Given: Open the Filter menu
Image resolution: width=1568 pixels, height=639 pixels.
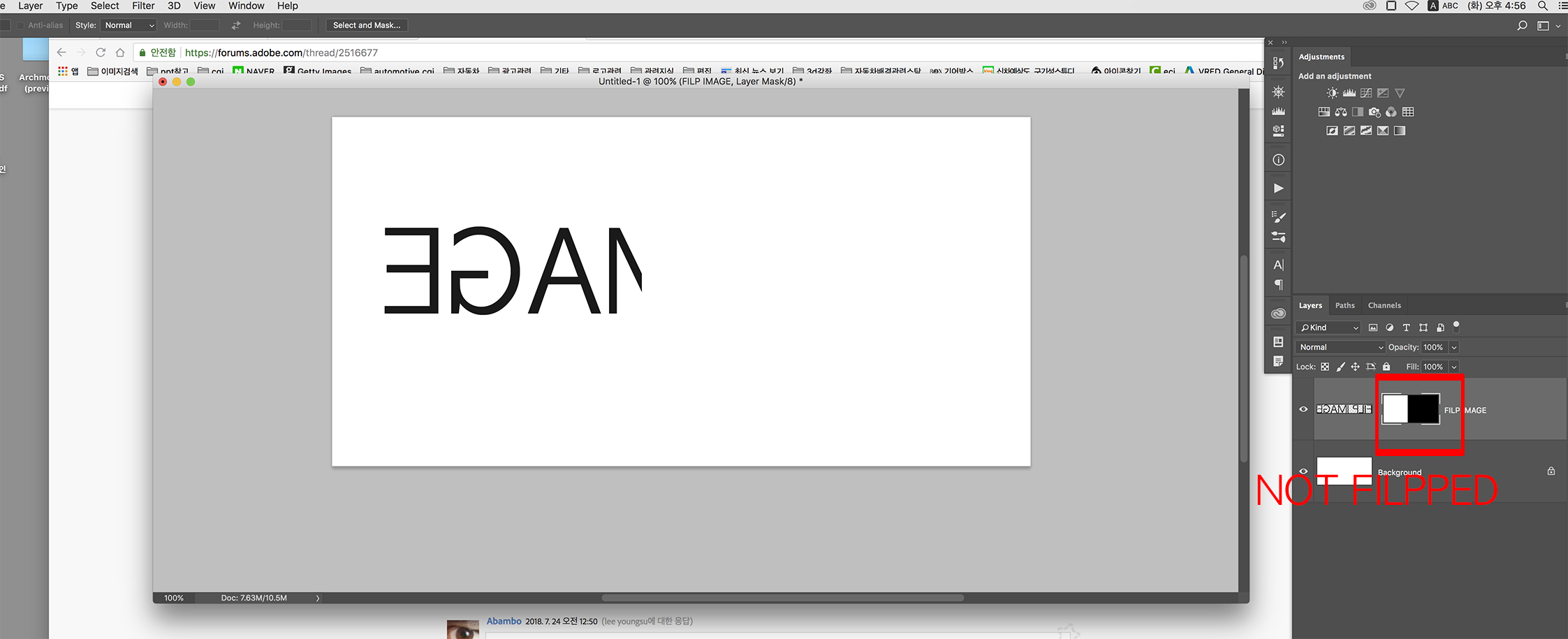Looking at the screenshot, I should click(142, 6).
